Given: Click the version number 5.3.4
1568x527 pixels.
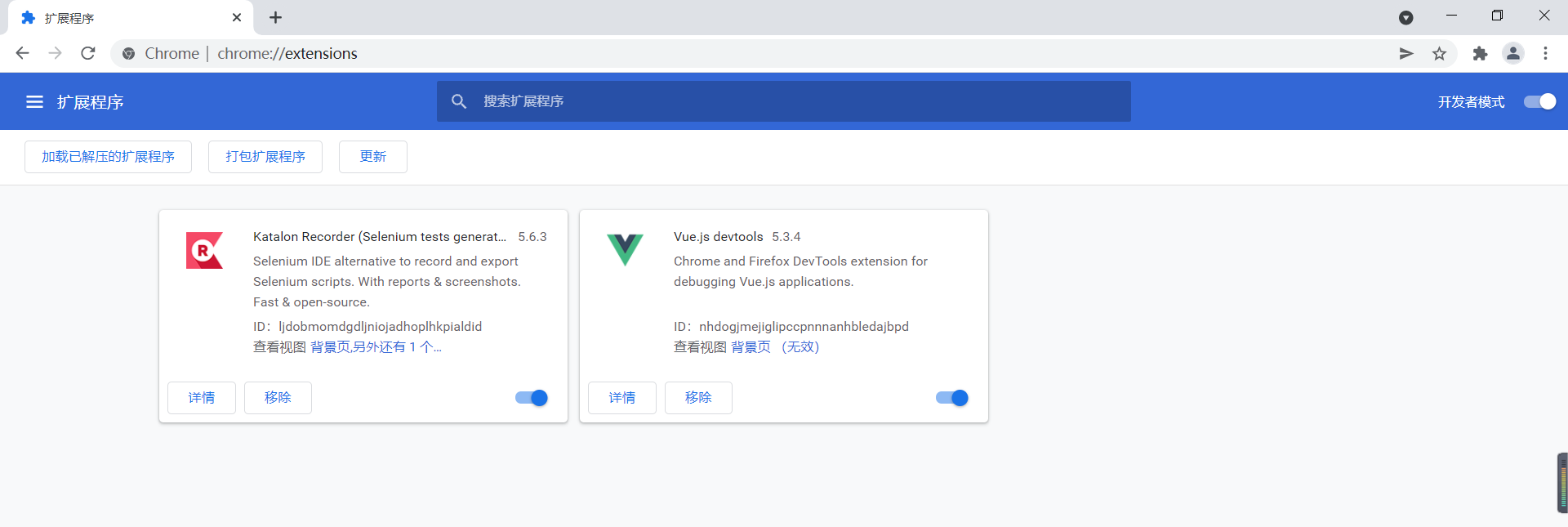Looking at the screenshot, I should pos(786,237).
